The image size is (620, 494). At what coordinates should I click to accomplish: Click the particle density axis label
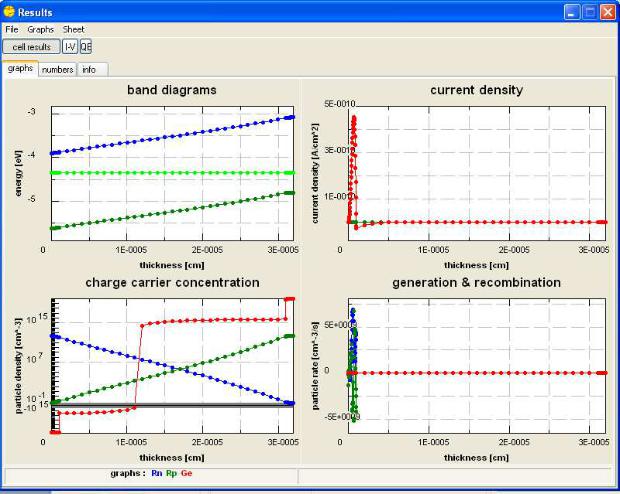18,365
